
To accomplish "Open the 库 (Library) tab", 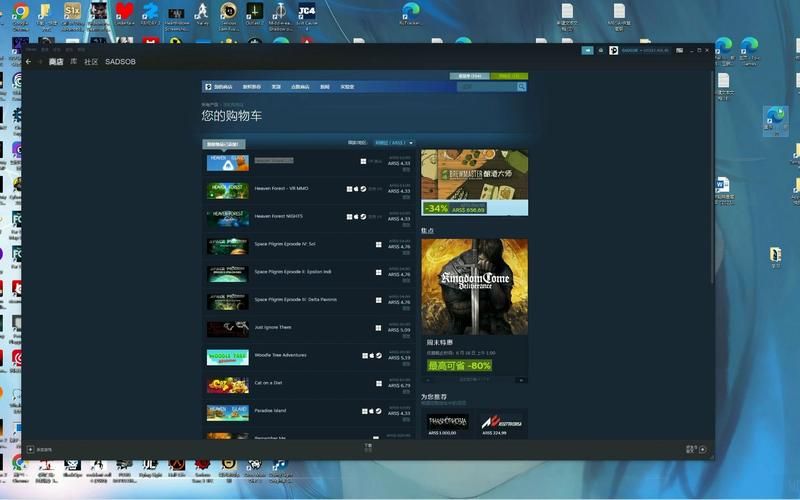I will (73, 61).
